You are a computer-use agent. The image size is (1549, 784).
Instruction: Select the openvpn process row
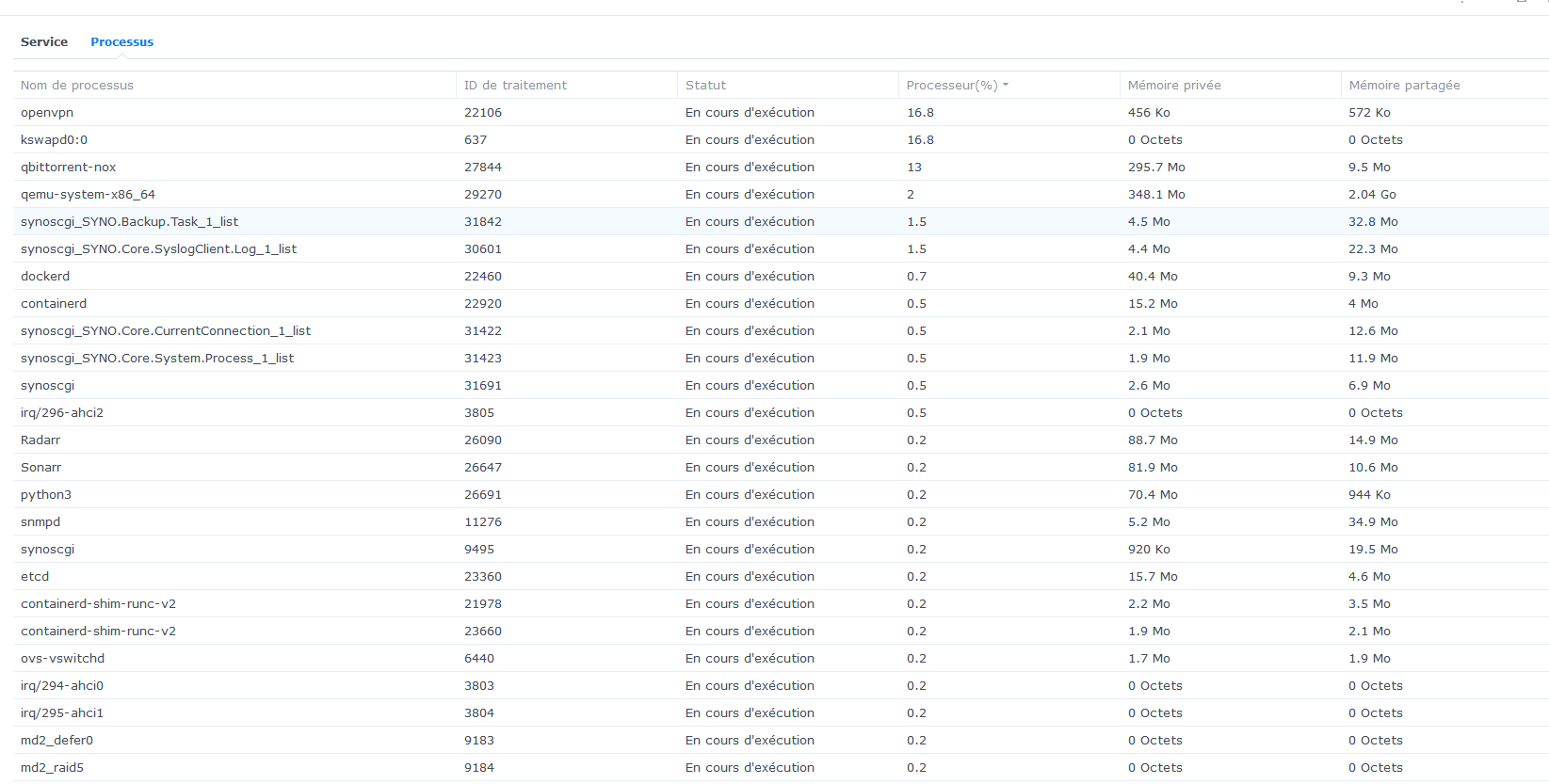(x=47, y=113)
